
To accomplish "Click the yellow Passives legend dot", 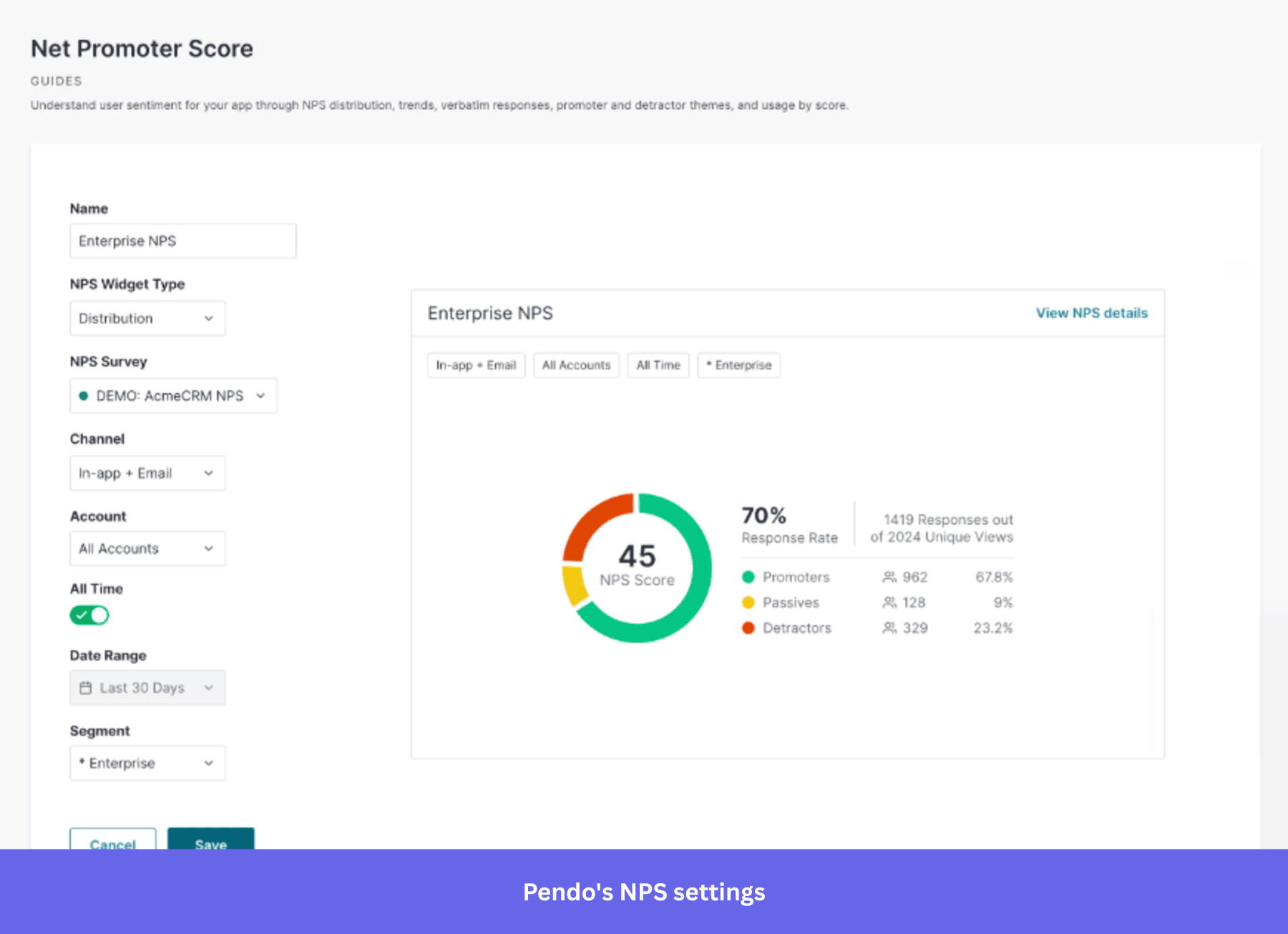I will point(748,603).
